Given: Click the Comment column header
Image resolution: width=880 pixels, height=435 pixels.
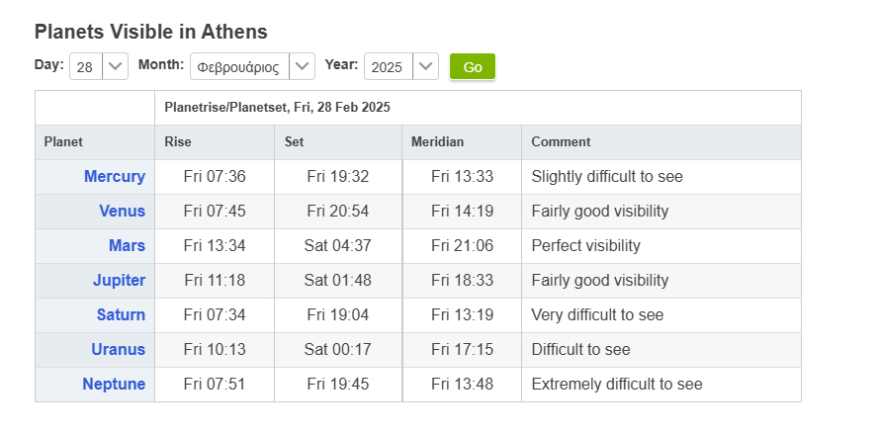Looking at the screenshot, I should click(560, 142).
